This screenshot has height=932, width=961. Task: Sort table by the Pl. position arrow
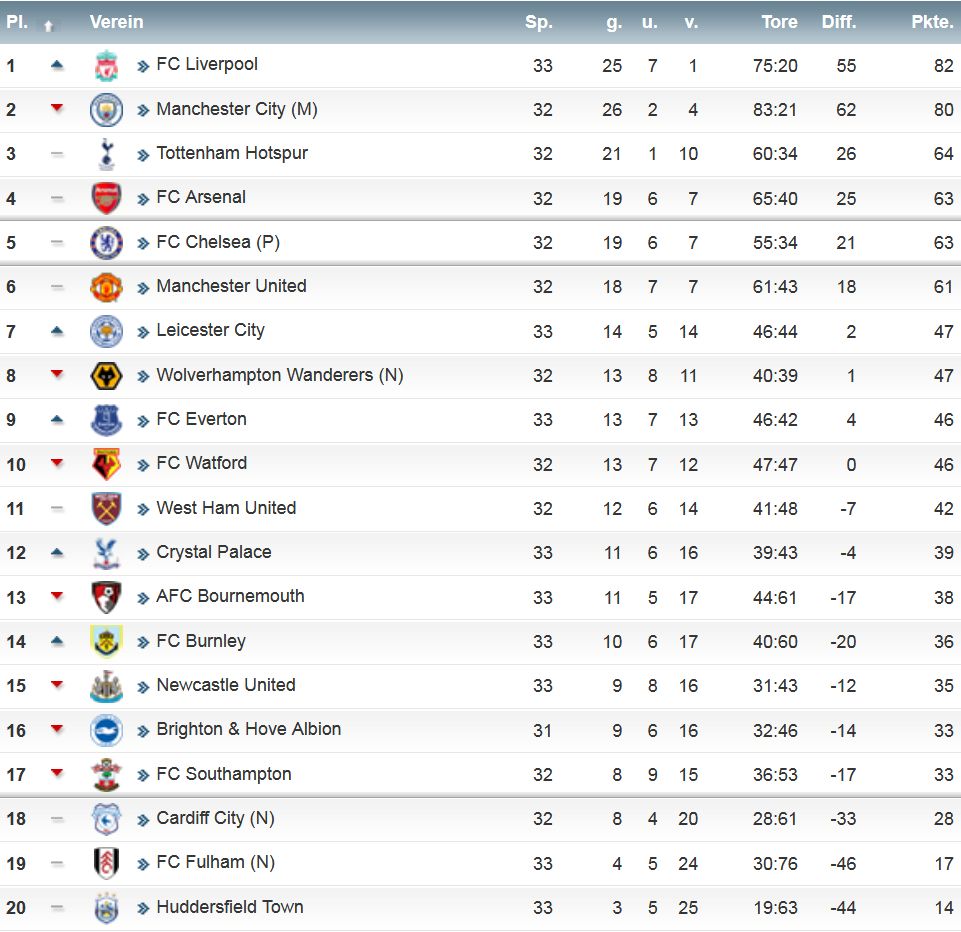48,26
